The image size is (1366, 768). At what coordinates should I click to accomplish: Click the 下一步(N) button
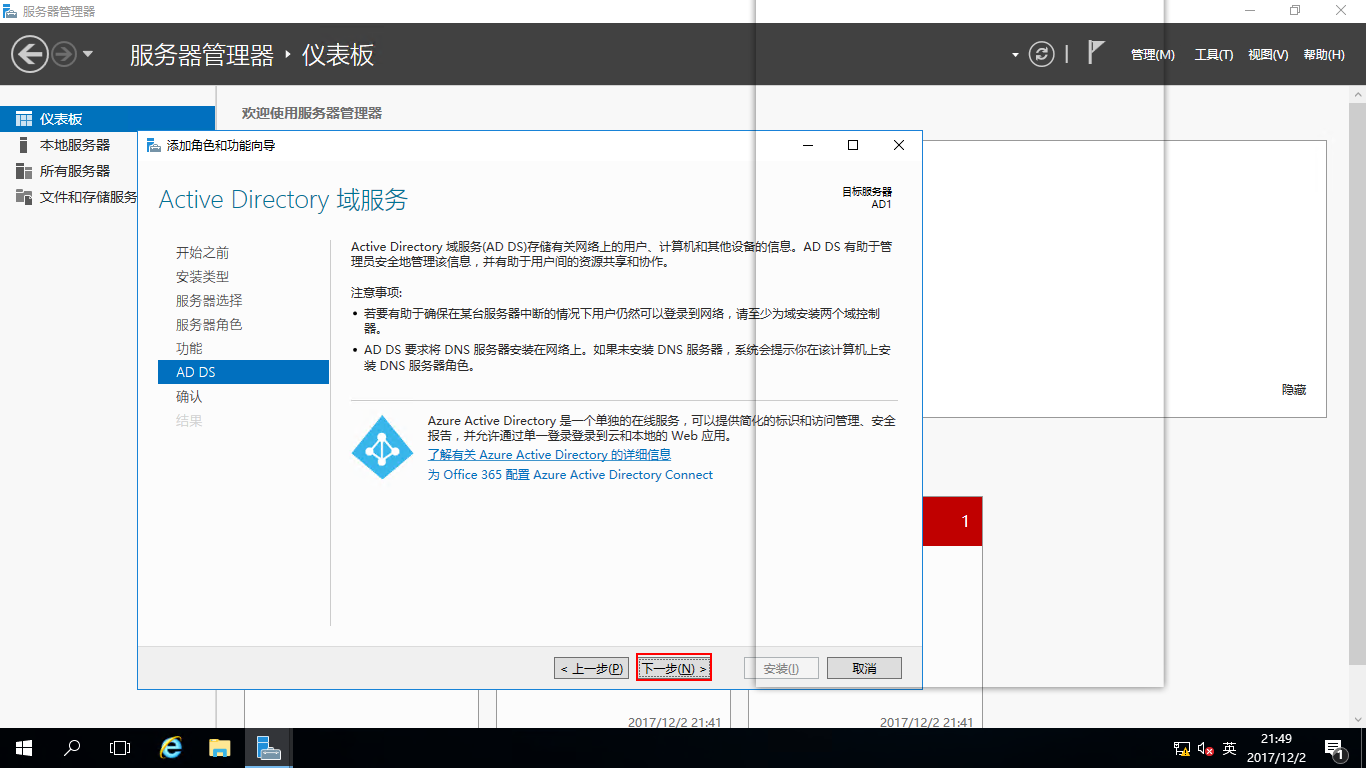(x=674, y=668)
